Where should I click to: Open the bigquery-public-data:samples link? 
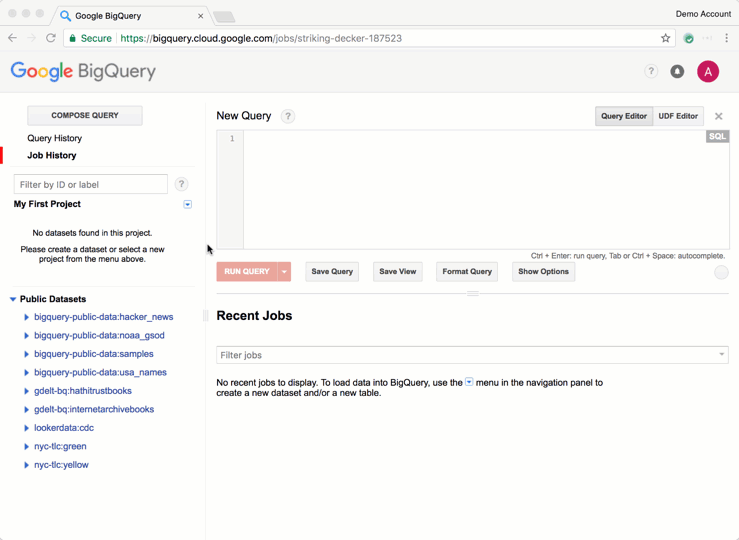pyautogui.click(x=94, y=354)
